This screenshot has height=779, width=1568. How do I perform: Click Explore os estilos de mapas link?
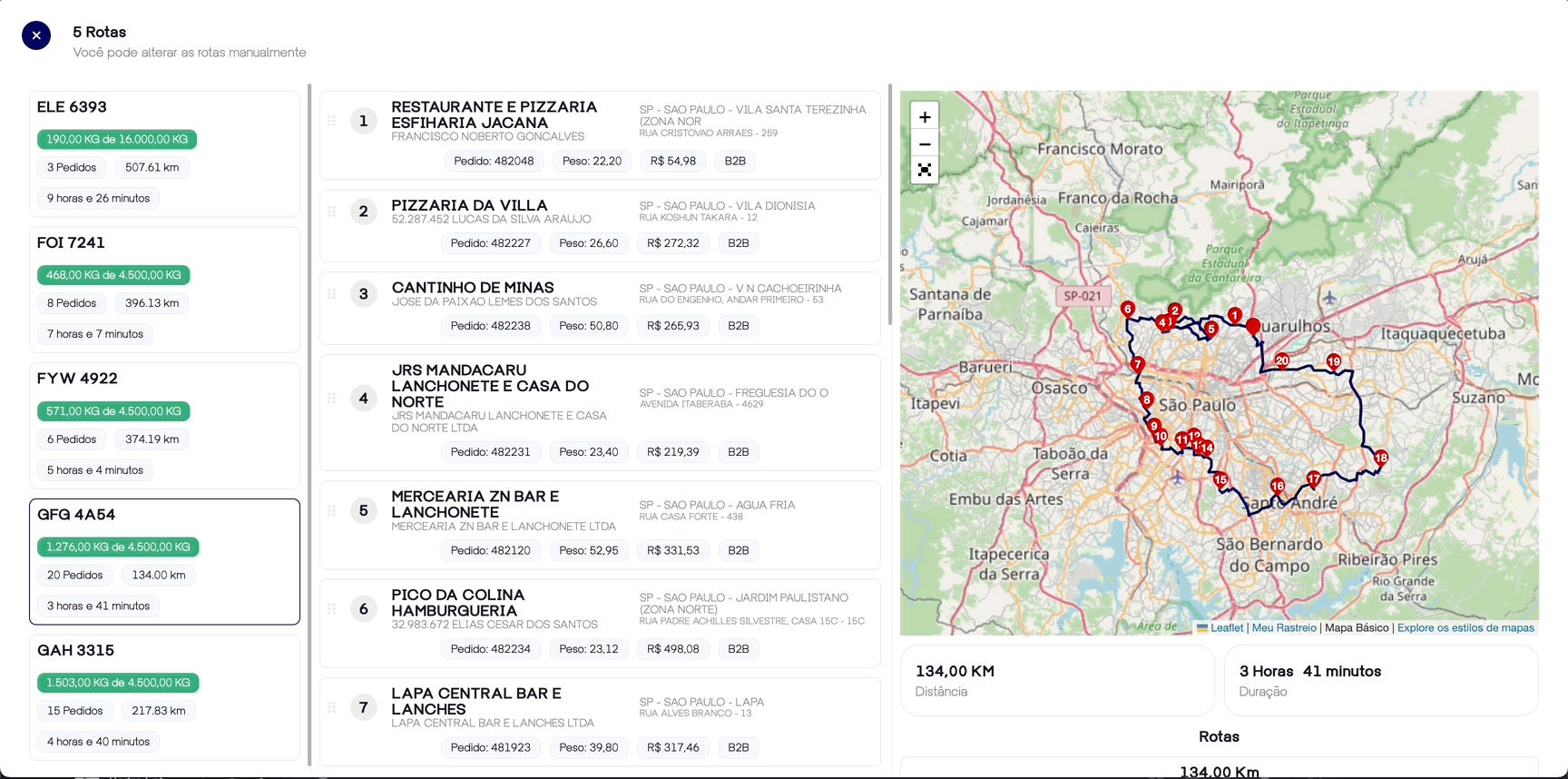click(x=1465, y=628)
